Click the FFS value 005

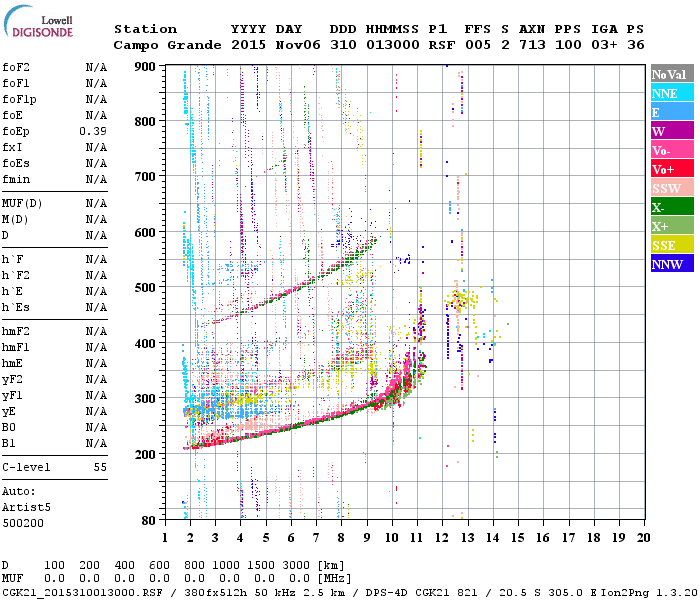point(478,45)
